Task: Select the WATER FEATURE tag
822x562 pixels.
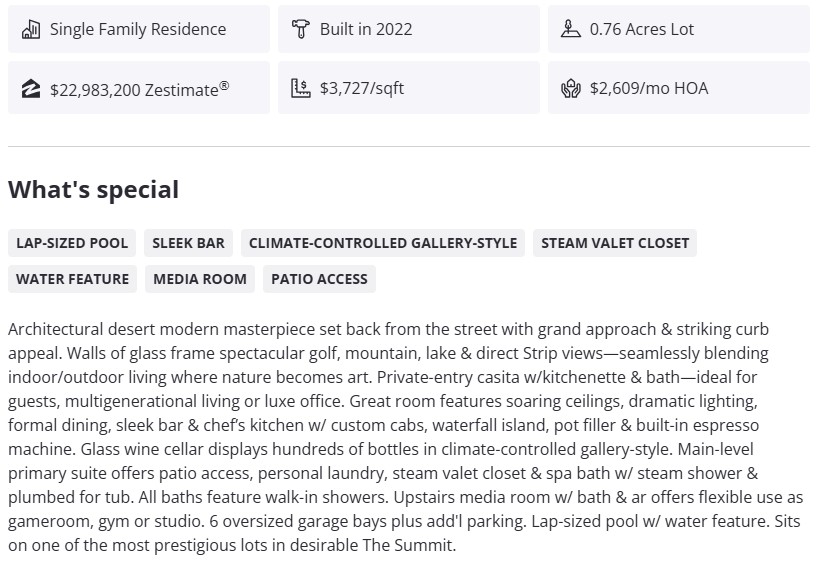Action: click(x=72, y=279)
